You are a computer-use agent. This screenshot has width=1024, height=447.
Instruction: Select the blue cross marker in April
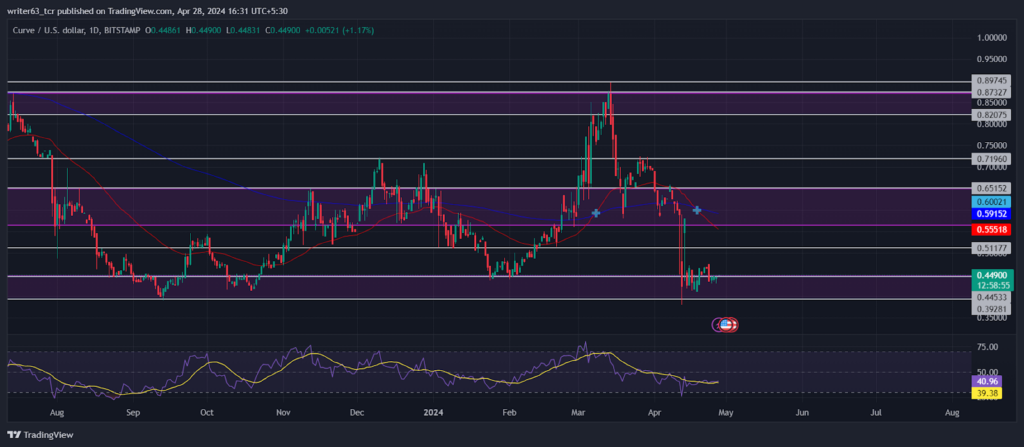tap(697, 210)
